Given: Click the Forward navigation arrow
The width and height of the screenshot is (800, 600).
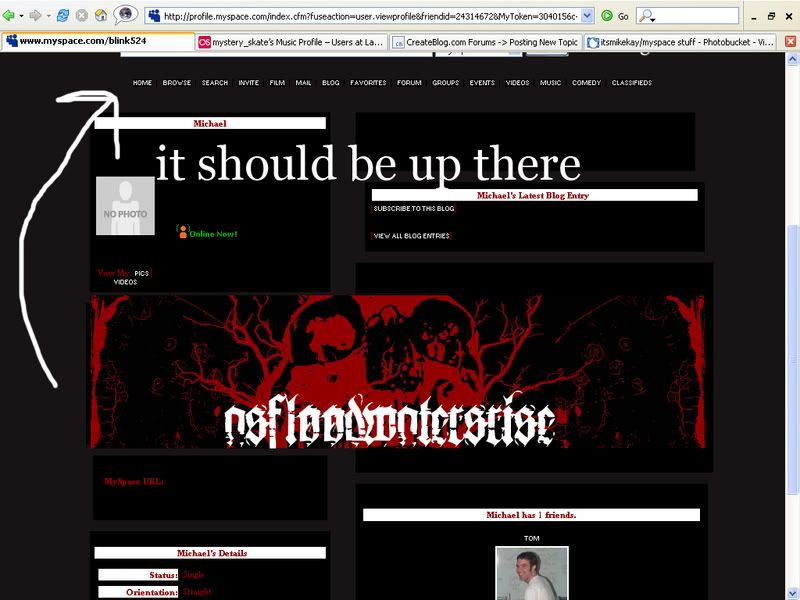Looking at the screenshot, I should click(34, 16).
